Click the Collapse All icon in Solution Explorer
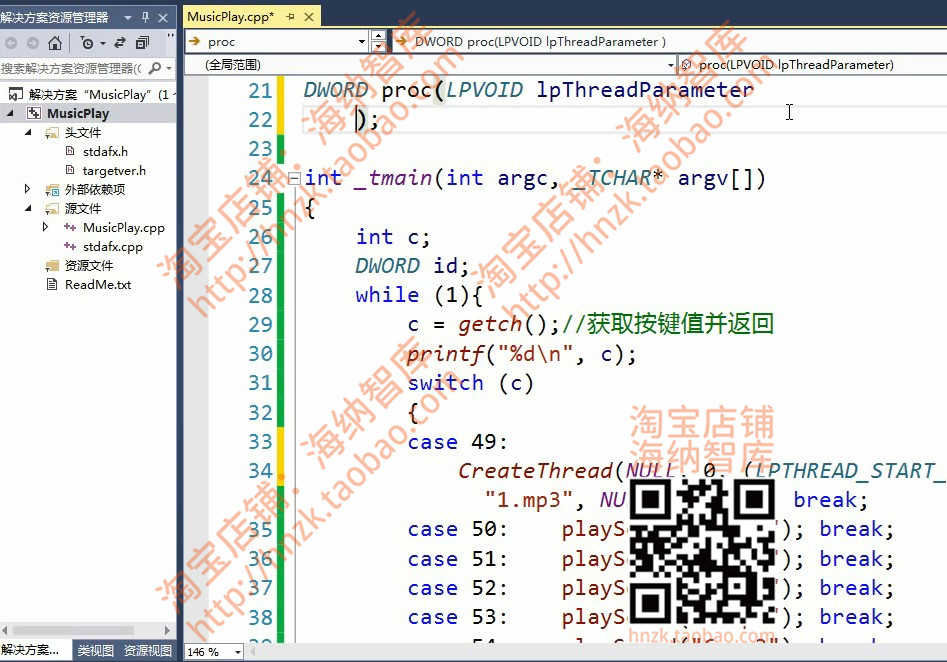Screen dimensions: 947x662 [x=143, y=42]
